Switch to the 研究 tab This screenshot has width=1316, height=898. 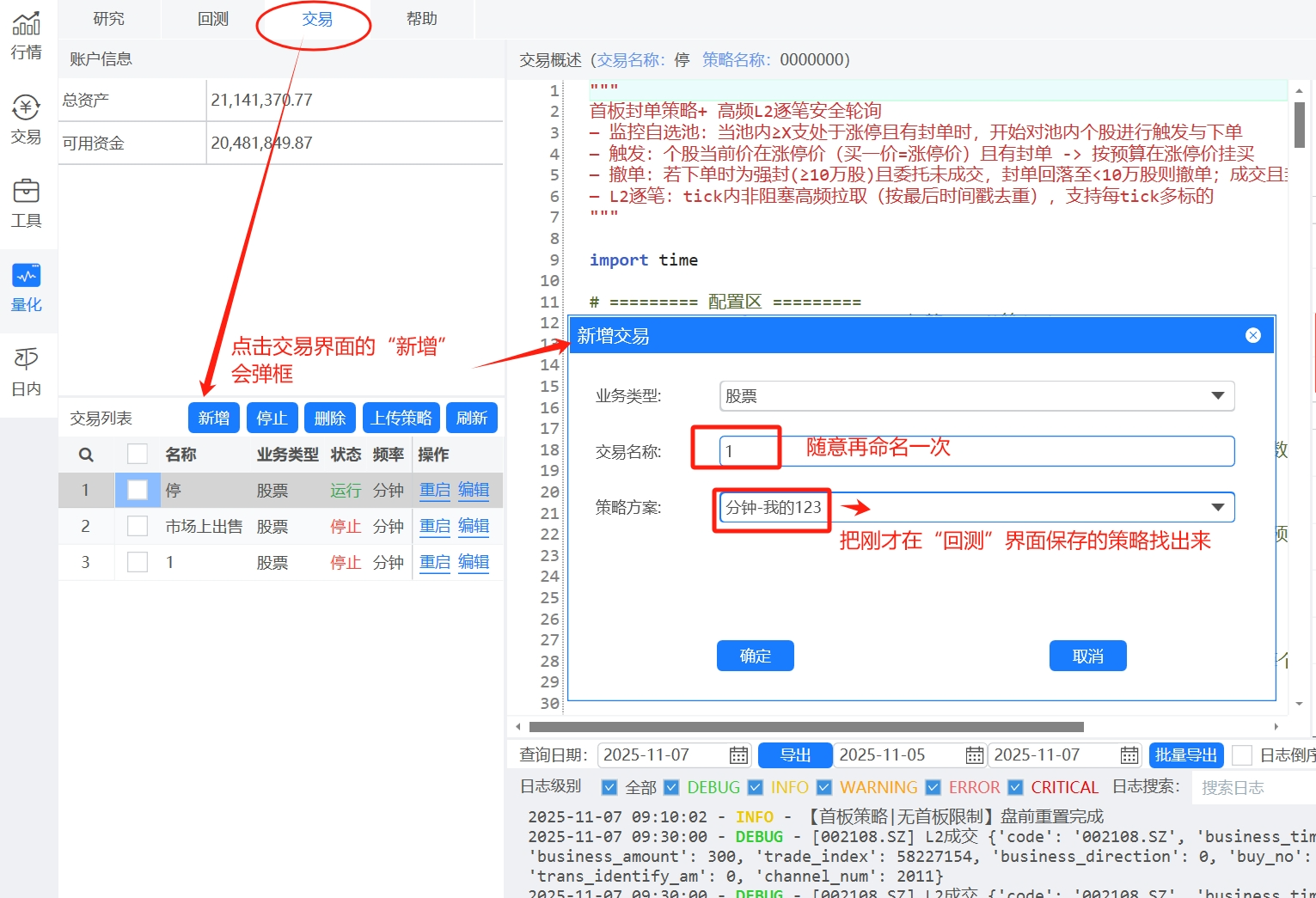(108, 19)
